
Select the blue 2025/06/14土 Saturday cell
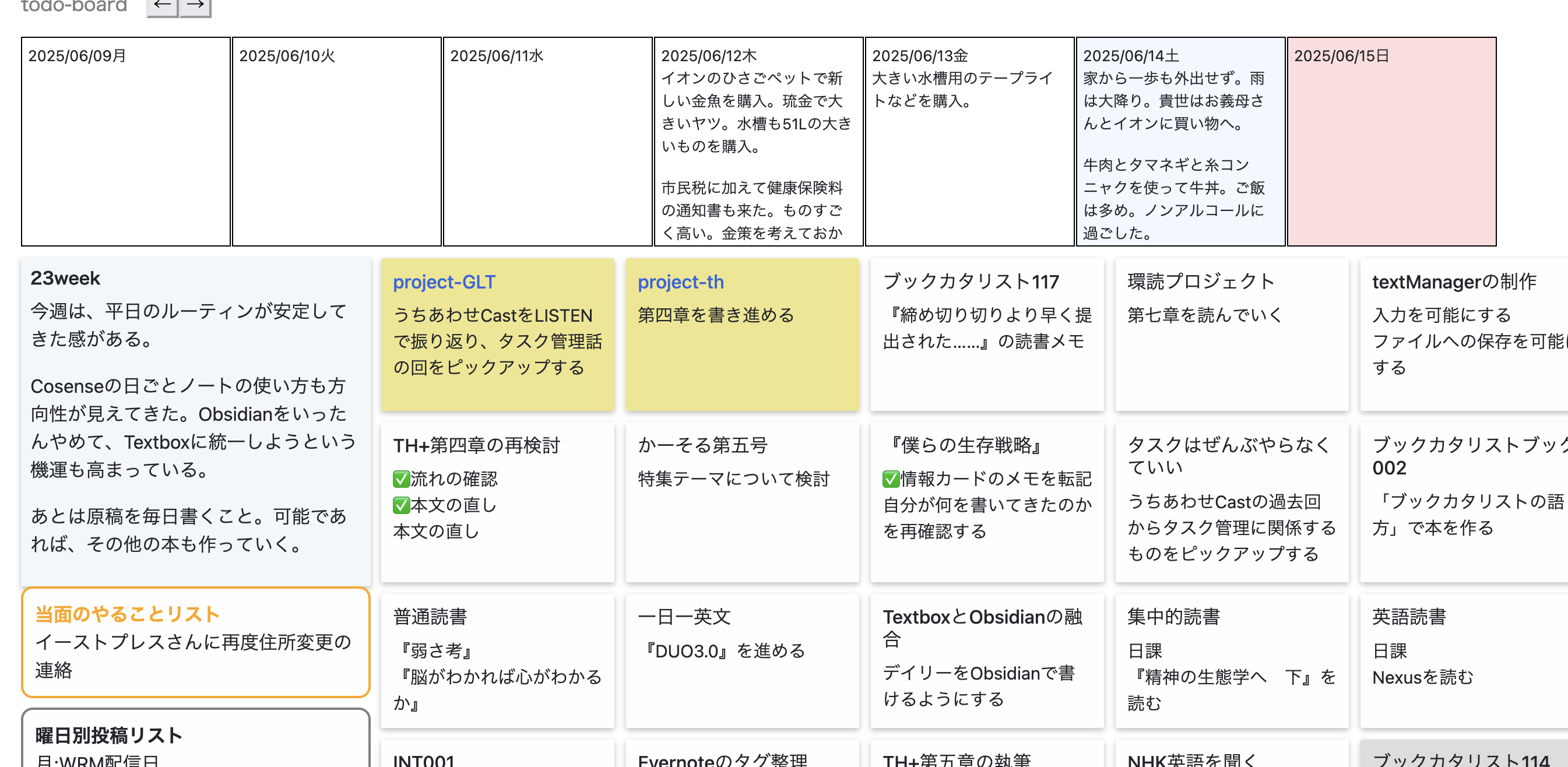pos(1180,141)
